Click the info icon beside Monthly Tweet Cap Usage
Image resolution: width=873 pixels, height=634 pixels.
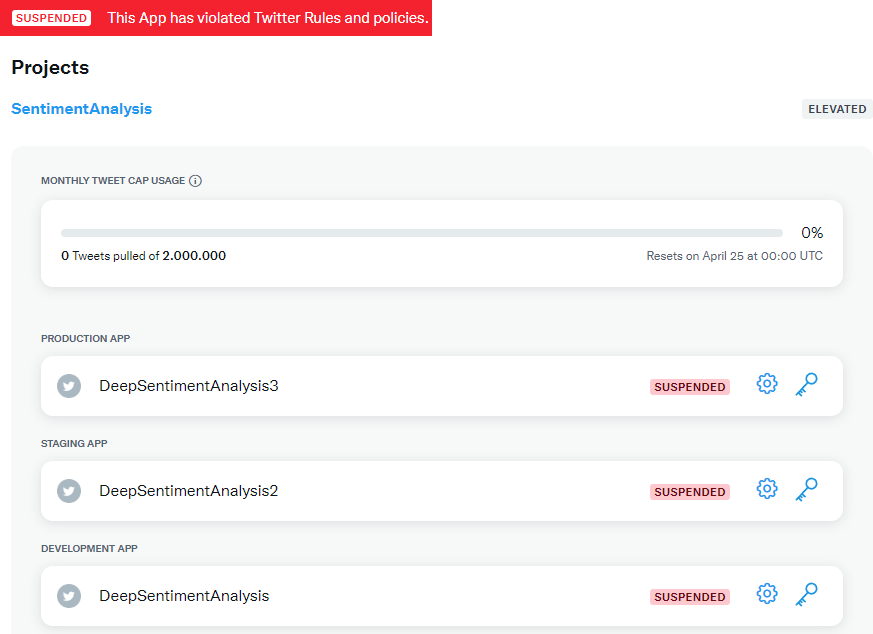pos(195,181)
